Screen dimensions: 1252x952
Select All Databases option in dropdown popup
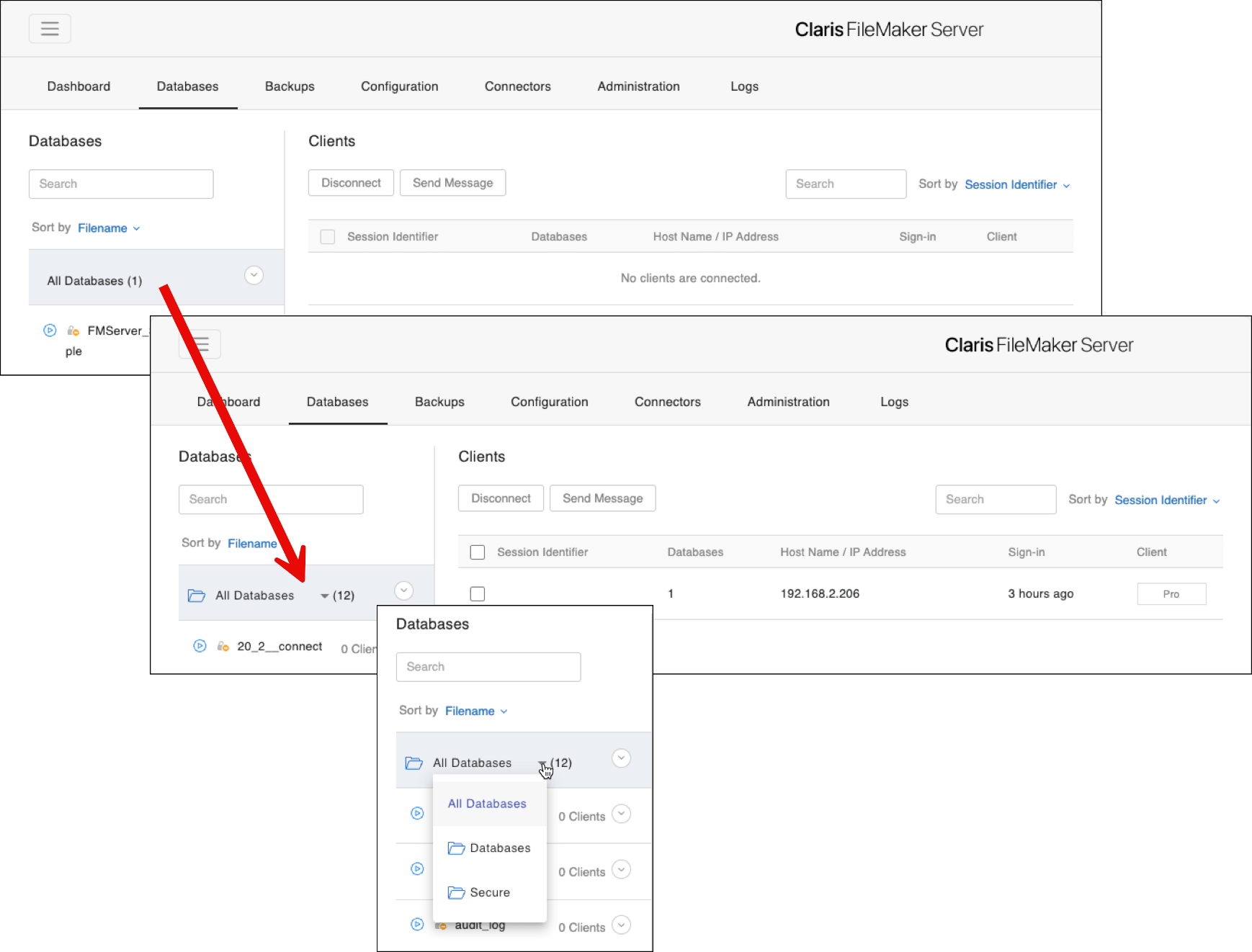(487, 804)
